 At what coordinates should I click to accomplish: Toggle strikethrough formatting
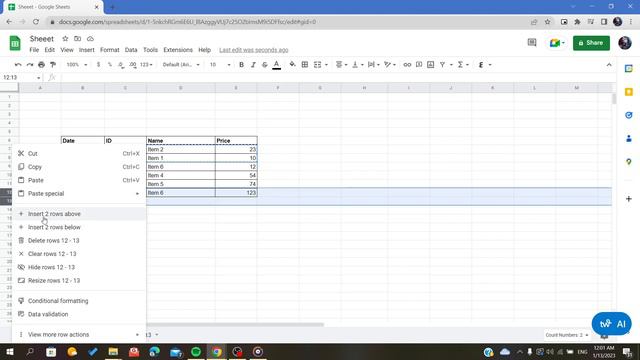[x=264, y=64]
